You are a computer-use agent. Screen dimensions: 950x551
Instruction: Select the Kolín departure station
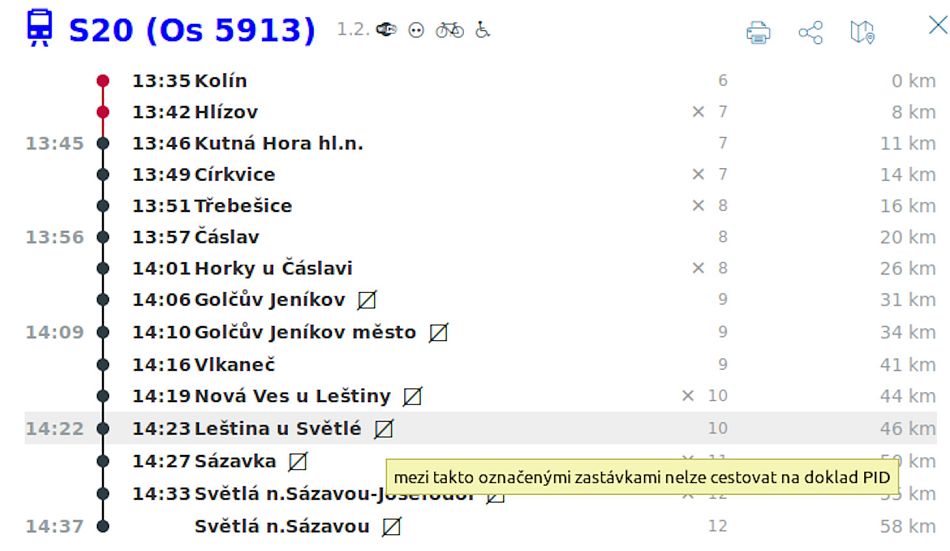click(x=220, y=81)
